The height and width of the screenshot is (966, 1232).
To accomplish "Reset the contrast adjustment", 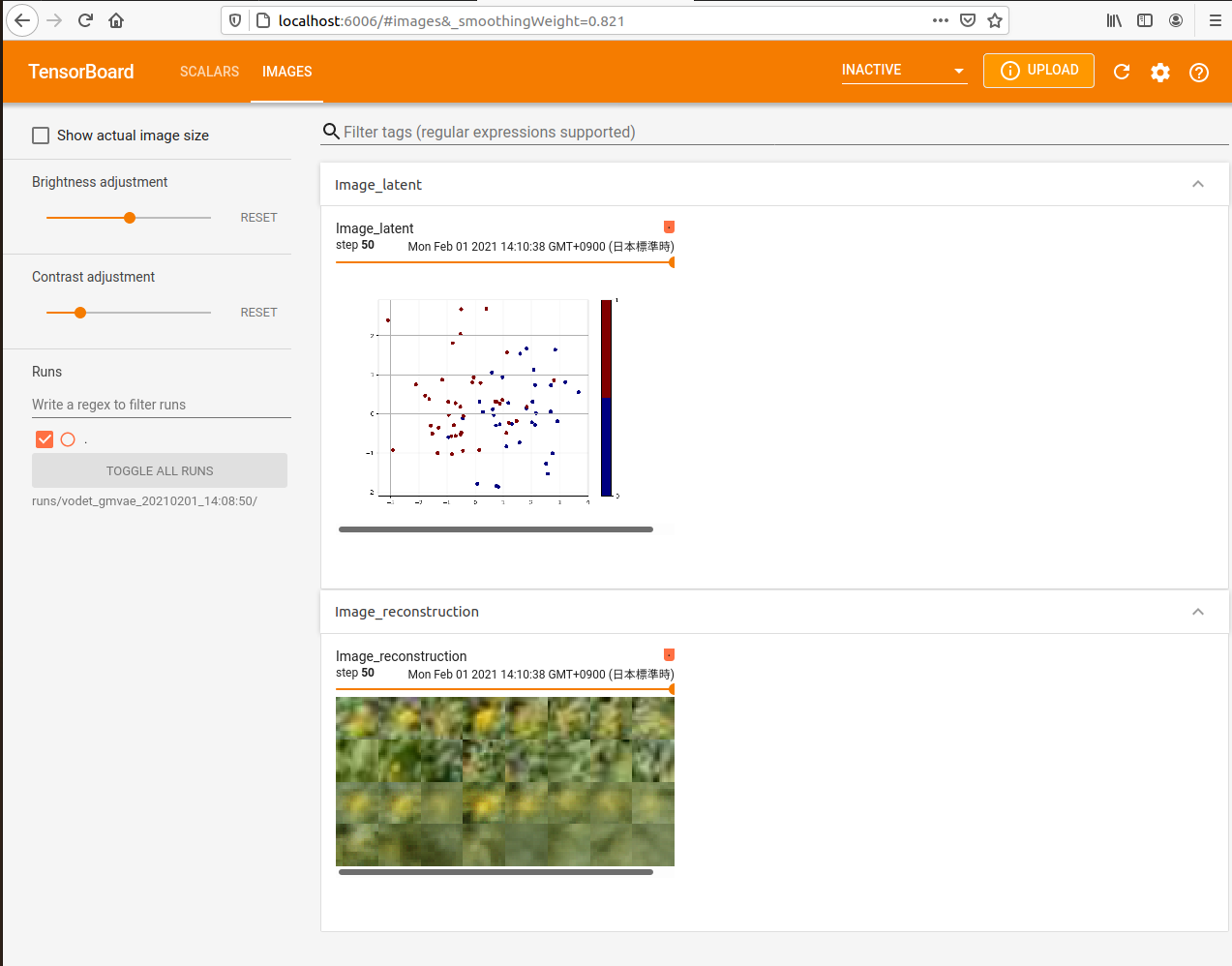I will (x=258, y=313).
